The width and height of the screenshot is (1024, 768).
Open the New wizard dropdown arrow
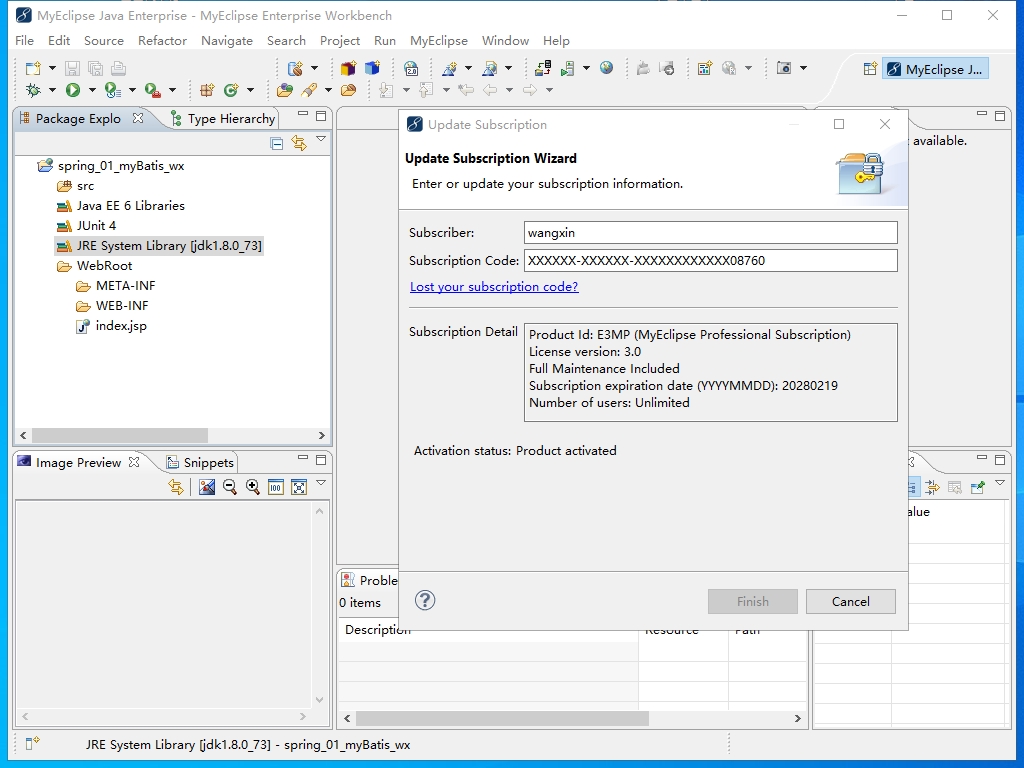52,68
